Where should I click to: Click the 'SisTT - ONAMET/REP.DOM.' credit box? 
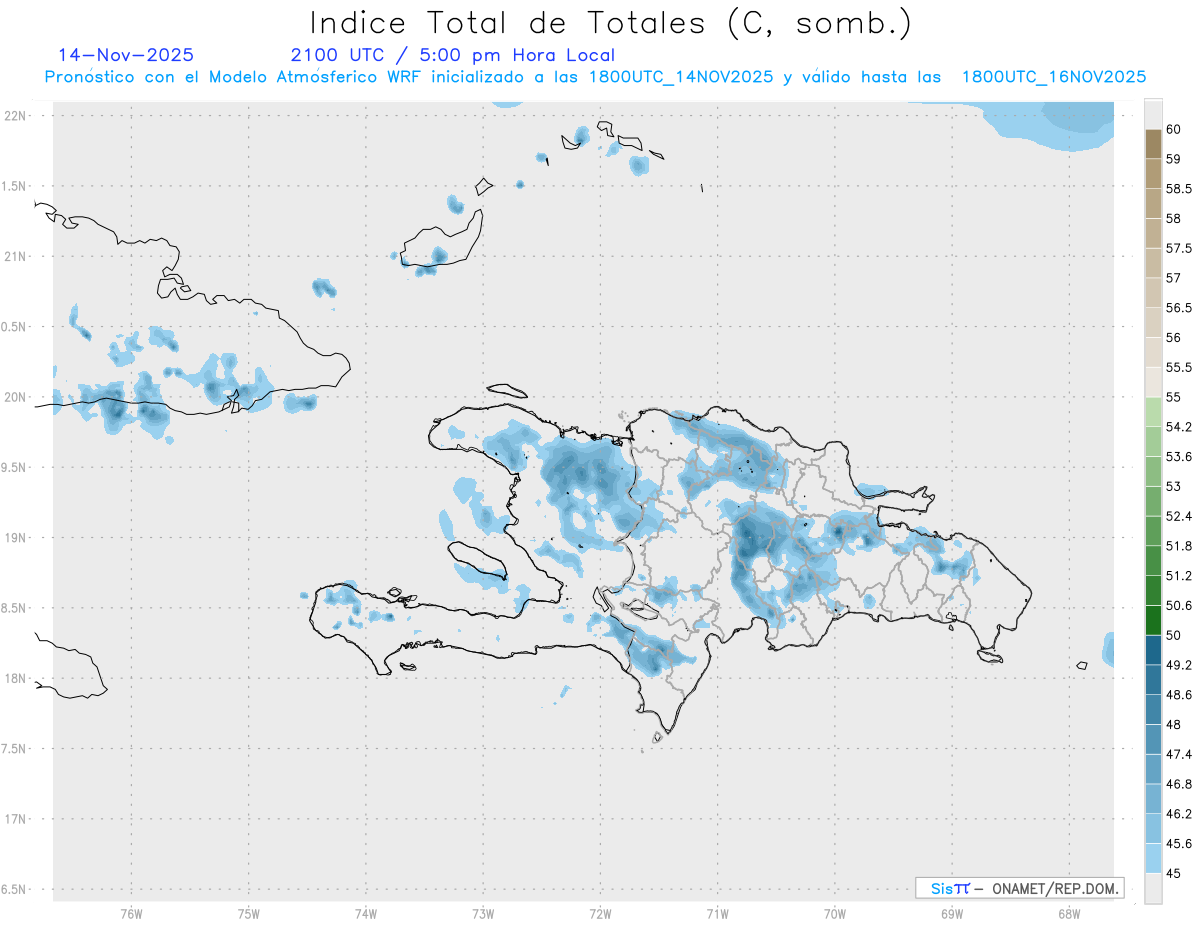(x=1019, y=888)
